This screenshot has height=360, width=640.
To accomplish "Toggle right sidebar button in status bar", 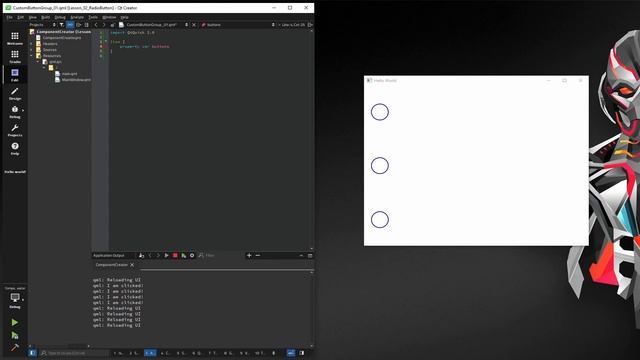I will coord(302,353).
